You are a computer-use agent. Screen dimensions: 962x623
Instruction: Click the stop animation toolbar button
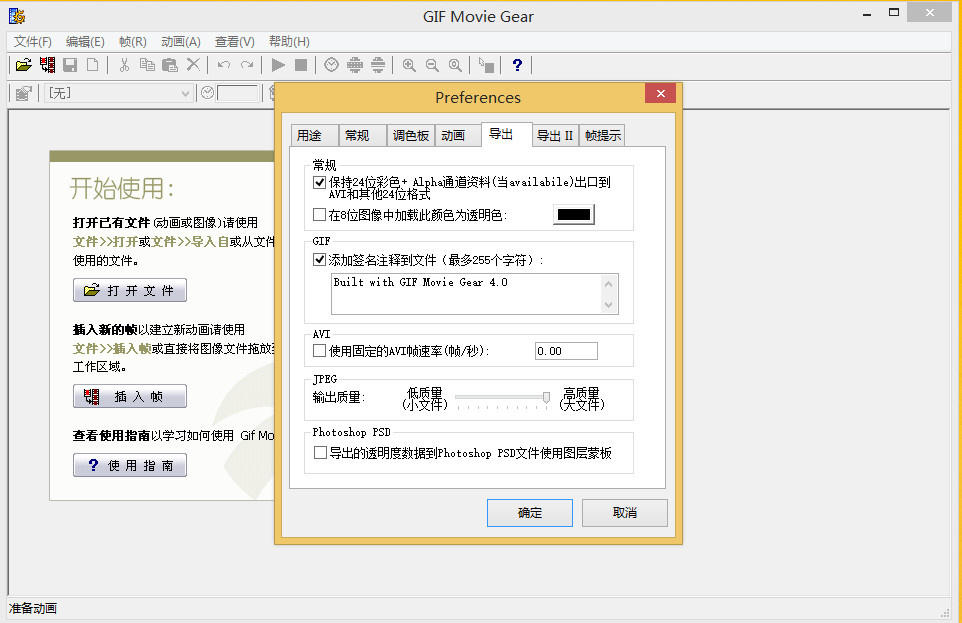[x=301, y=65]
